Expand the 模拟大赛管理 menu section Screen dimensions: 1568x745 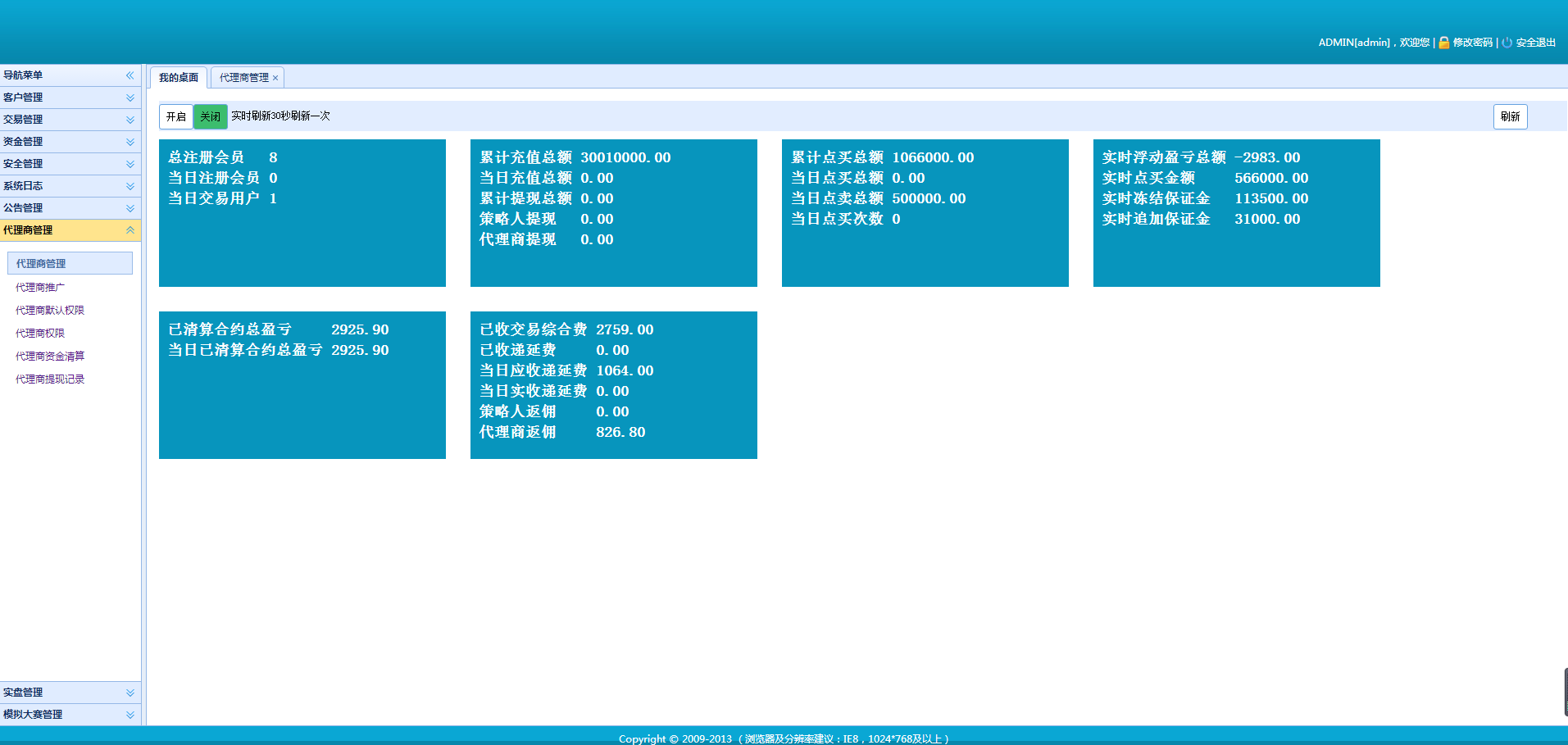[70, 715]
